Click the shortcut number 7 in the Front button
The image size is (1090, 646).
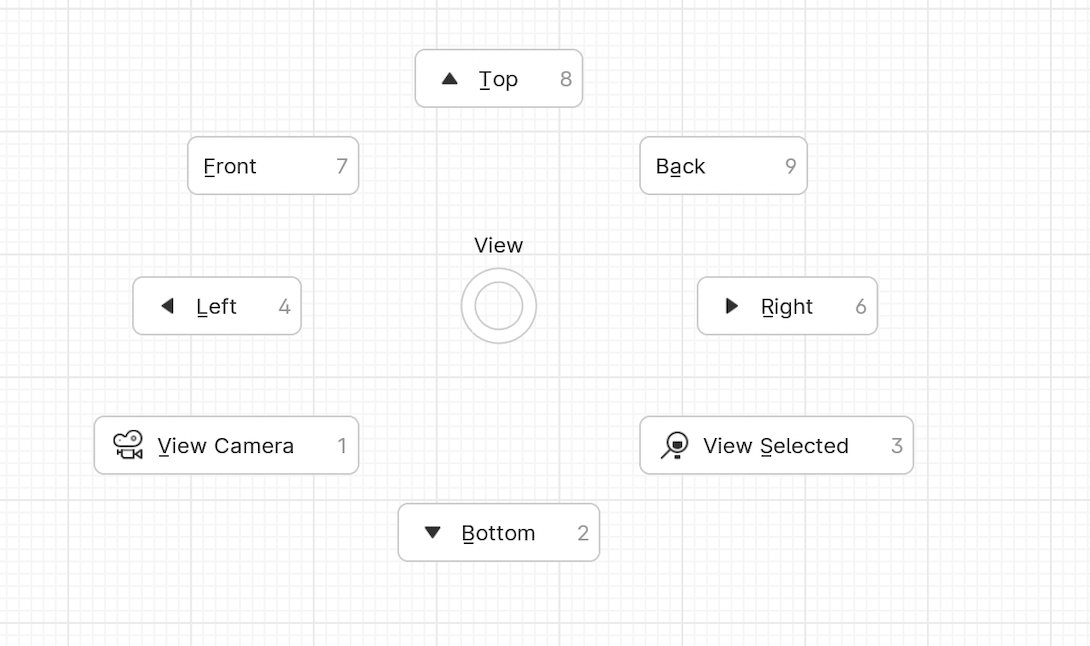[342, 165]
